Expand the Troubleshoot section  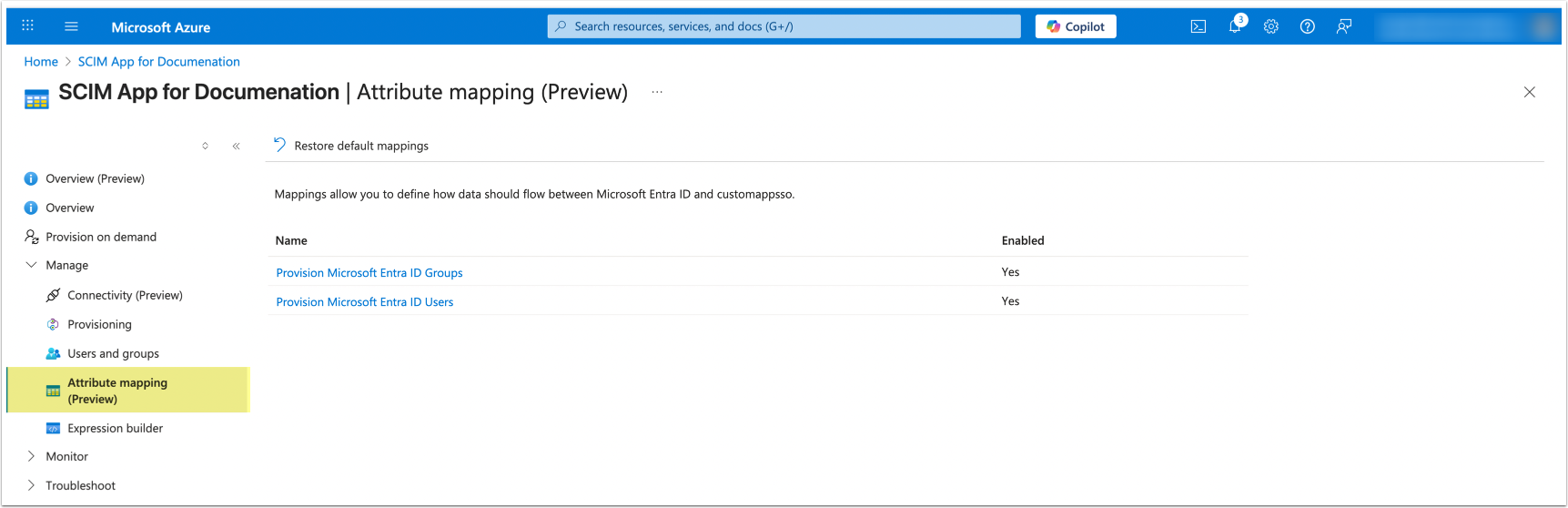(x=32, y=485)
